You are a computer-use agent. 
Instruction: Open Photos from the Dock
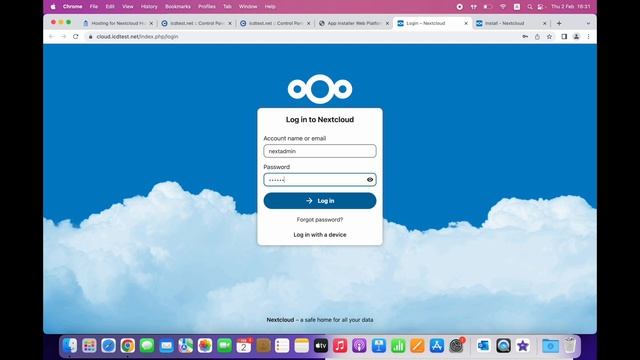205,346
